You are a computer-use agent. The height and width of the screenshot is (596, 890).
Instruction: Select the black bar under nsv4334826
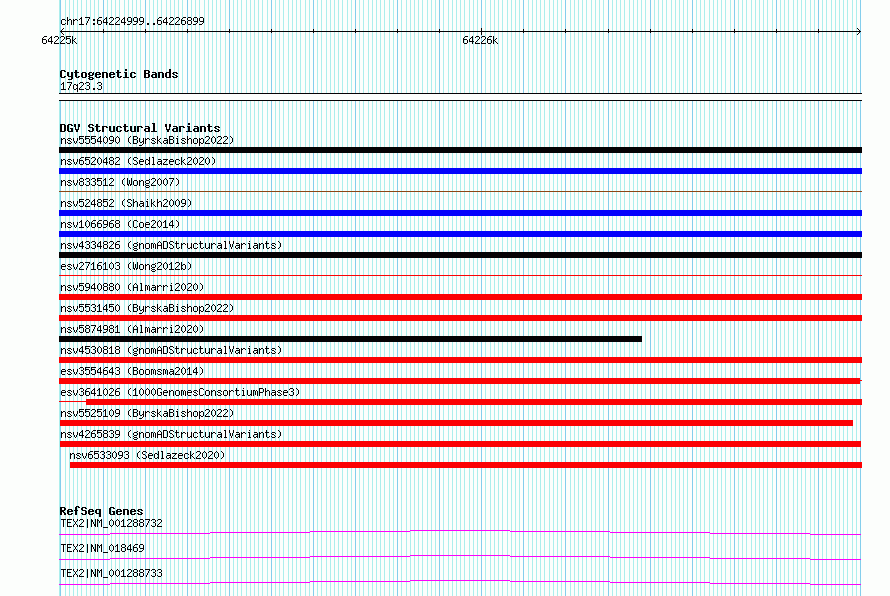click(460, 255)
